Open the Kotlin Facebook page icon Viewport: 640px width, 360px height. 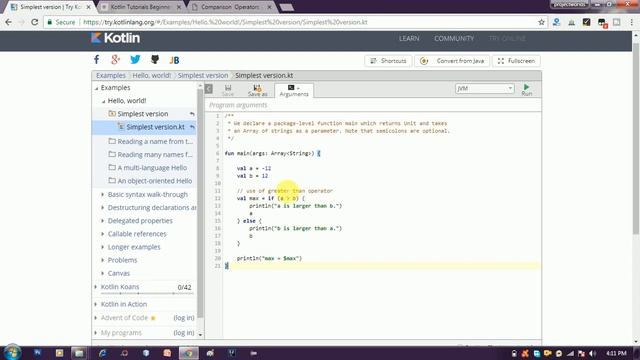tap(96, 60)
